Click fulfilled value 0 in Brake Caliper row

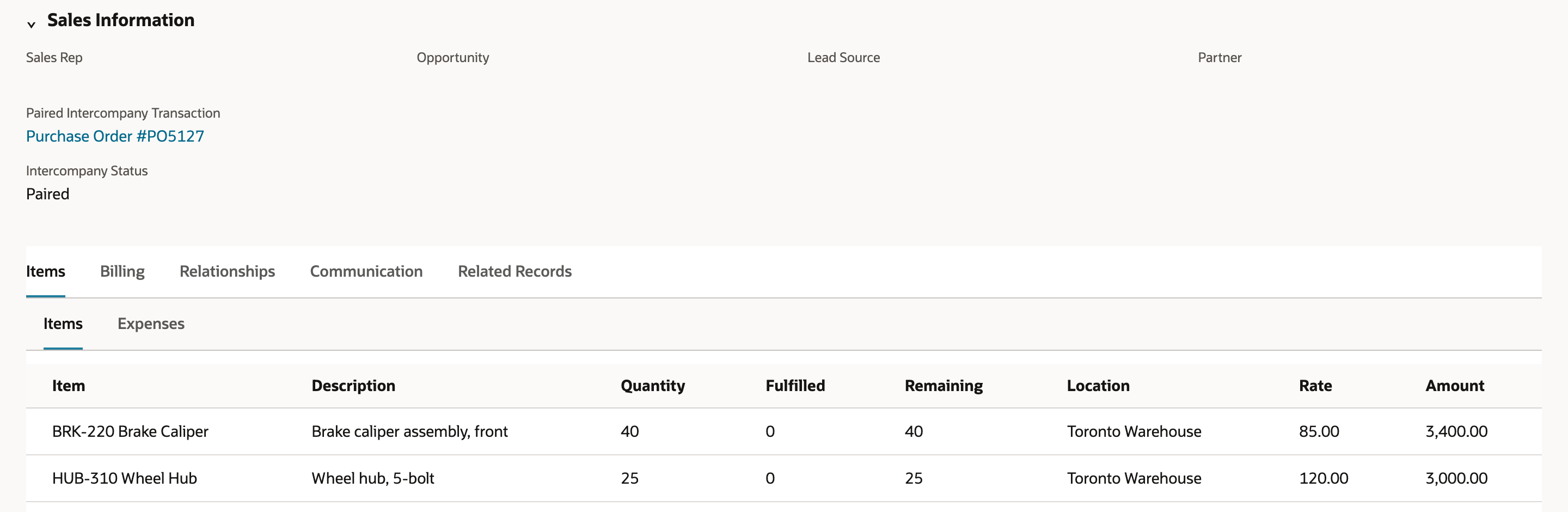(x=770, y=431)
